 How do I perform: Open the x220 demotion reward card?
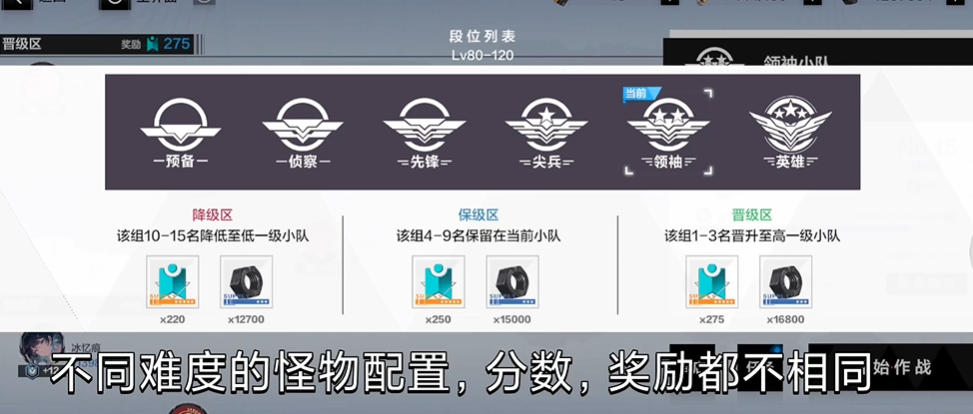coord(172,282)
